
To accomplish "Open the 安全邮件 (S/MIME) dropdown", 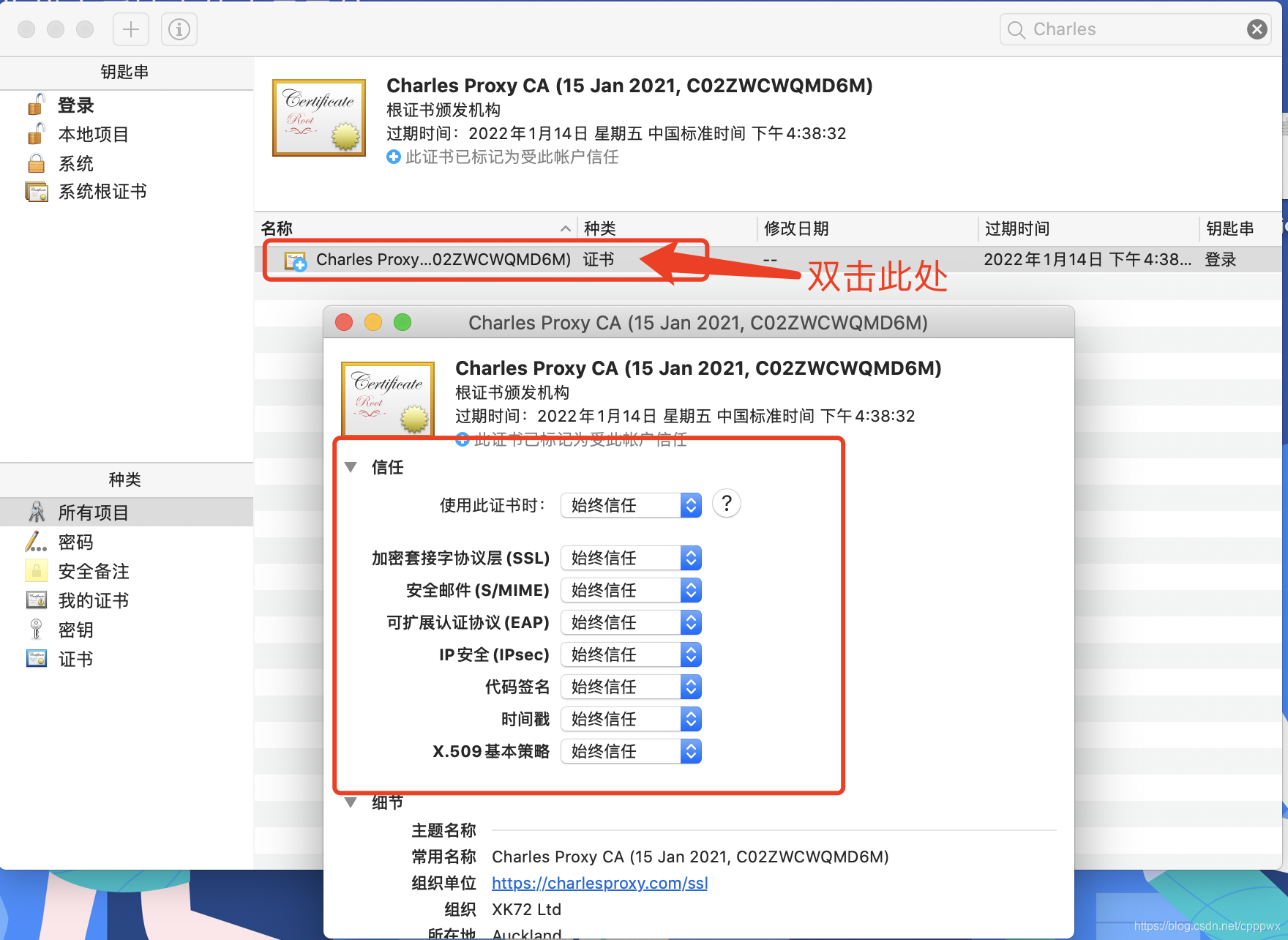I will pyautogui.click(x=631, y=590).
